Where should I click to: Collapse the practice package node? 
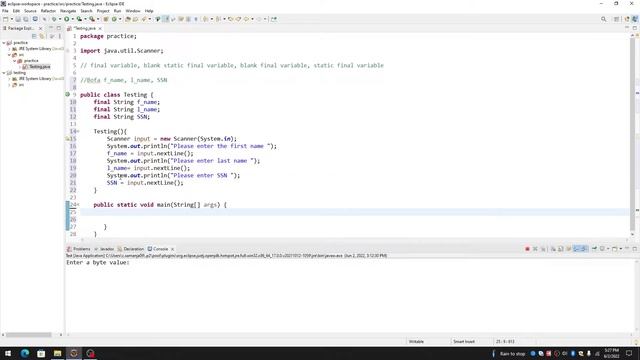(15, 61)
